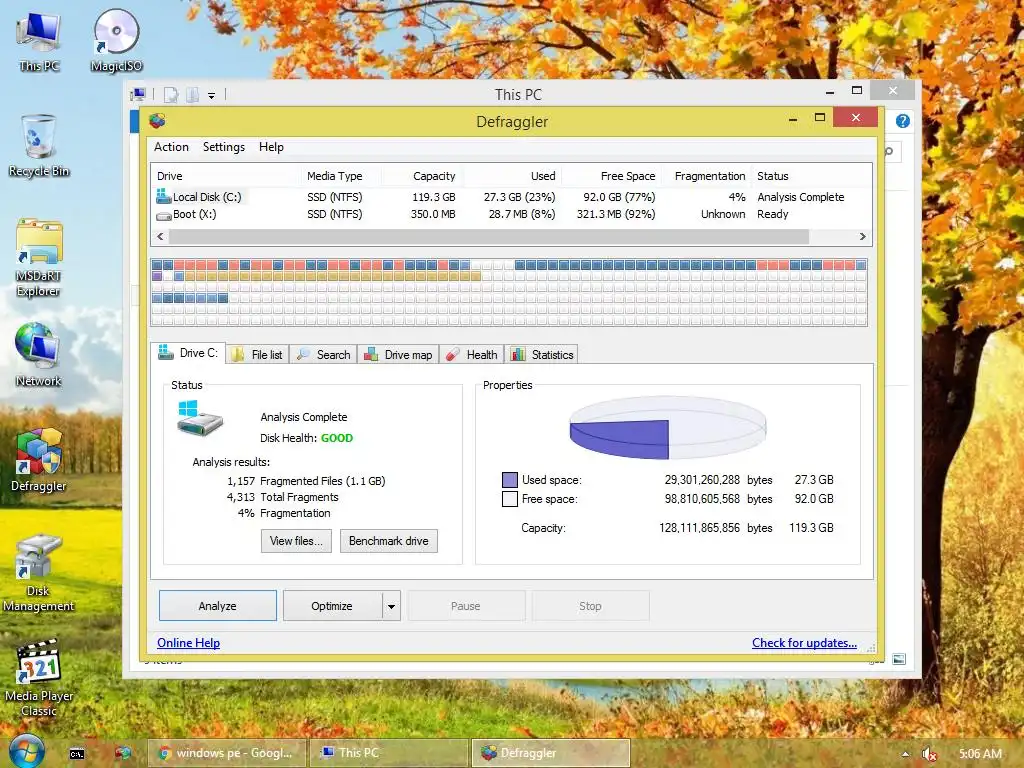Click the View files... button
Viewport: 1024px width, 768px height.
click(x=296, y=541)
